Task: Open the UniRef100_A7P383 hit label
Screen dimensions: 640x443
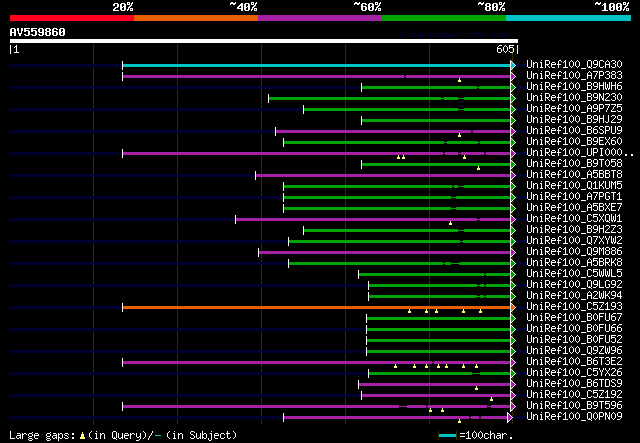Action: click(x=574, y=76)
